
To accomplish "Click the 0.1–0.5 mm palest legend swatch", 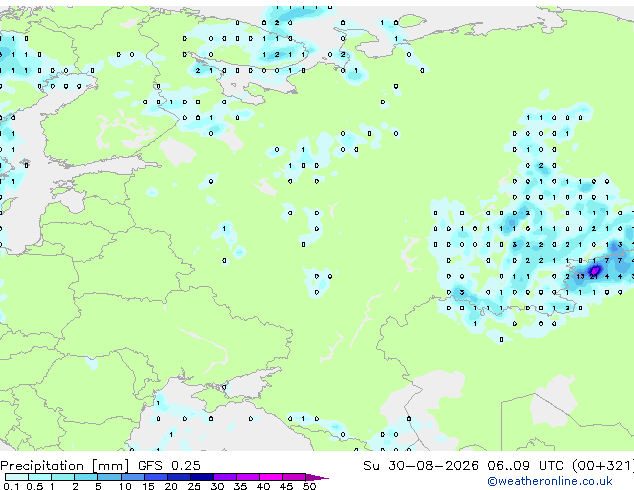I will coord(17,477).
